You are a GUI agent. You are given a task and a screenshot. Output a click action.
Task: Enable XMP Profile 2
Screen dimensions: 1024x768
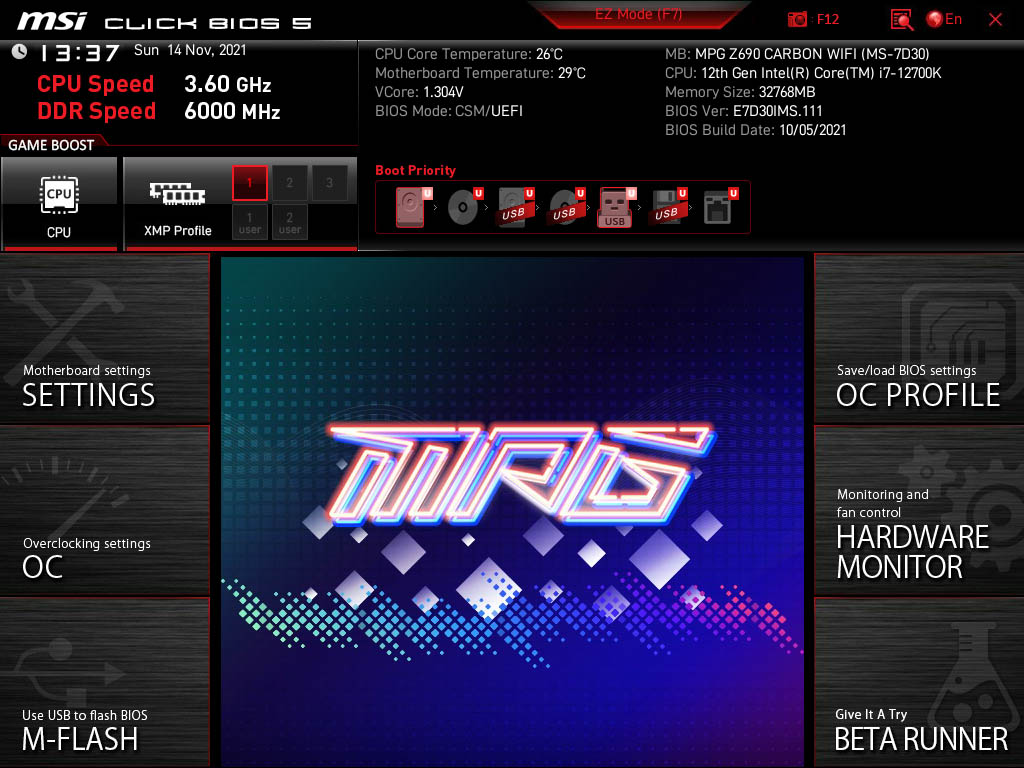point(290,183)
